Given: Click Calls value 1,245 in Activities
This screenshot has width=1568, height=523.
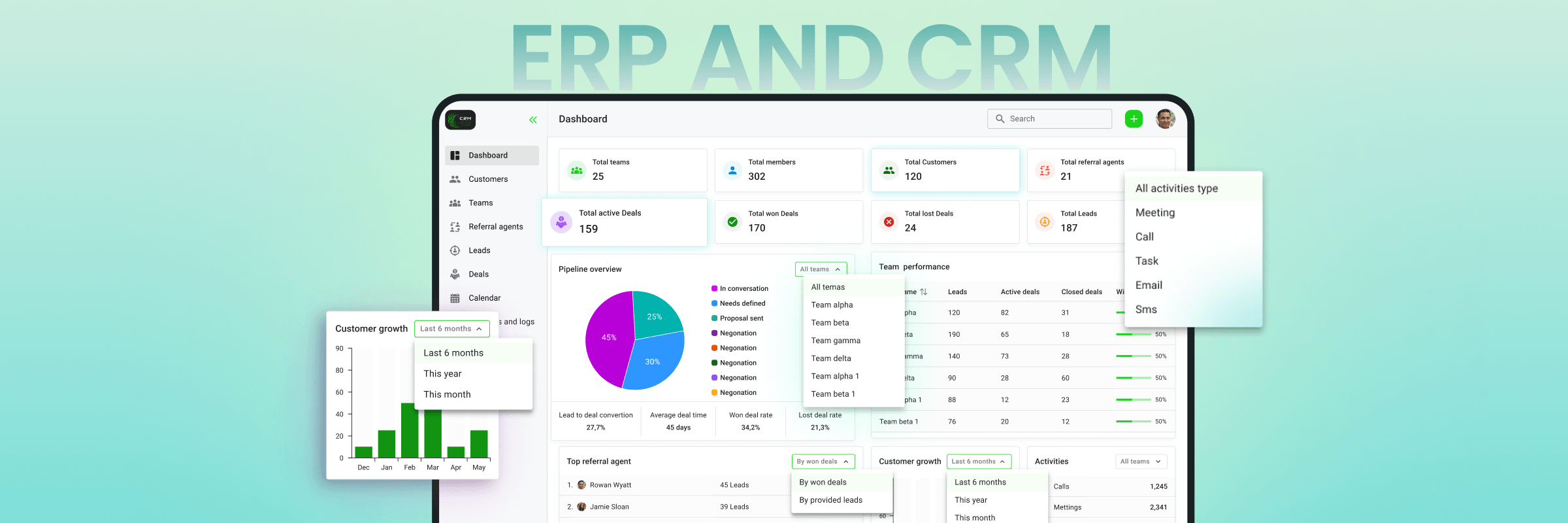Looking at the screenshot, I should pyautogui.click(x=1158, y=486).
